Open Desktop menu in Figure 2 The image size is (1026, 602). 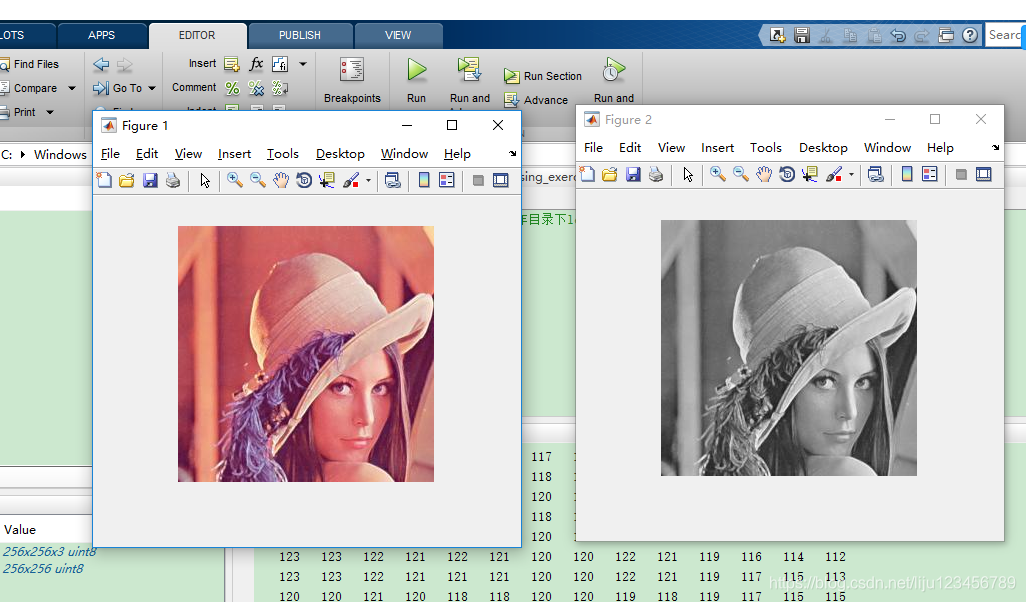tap(823, 148)
